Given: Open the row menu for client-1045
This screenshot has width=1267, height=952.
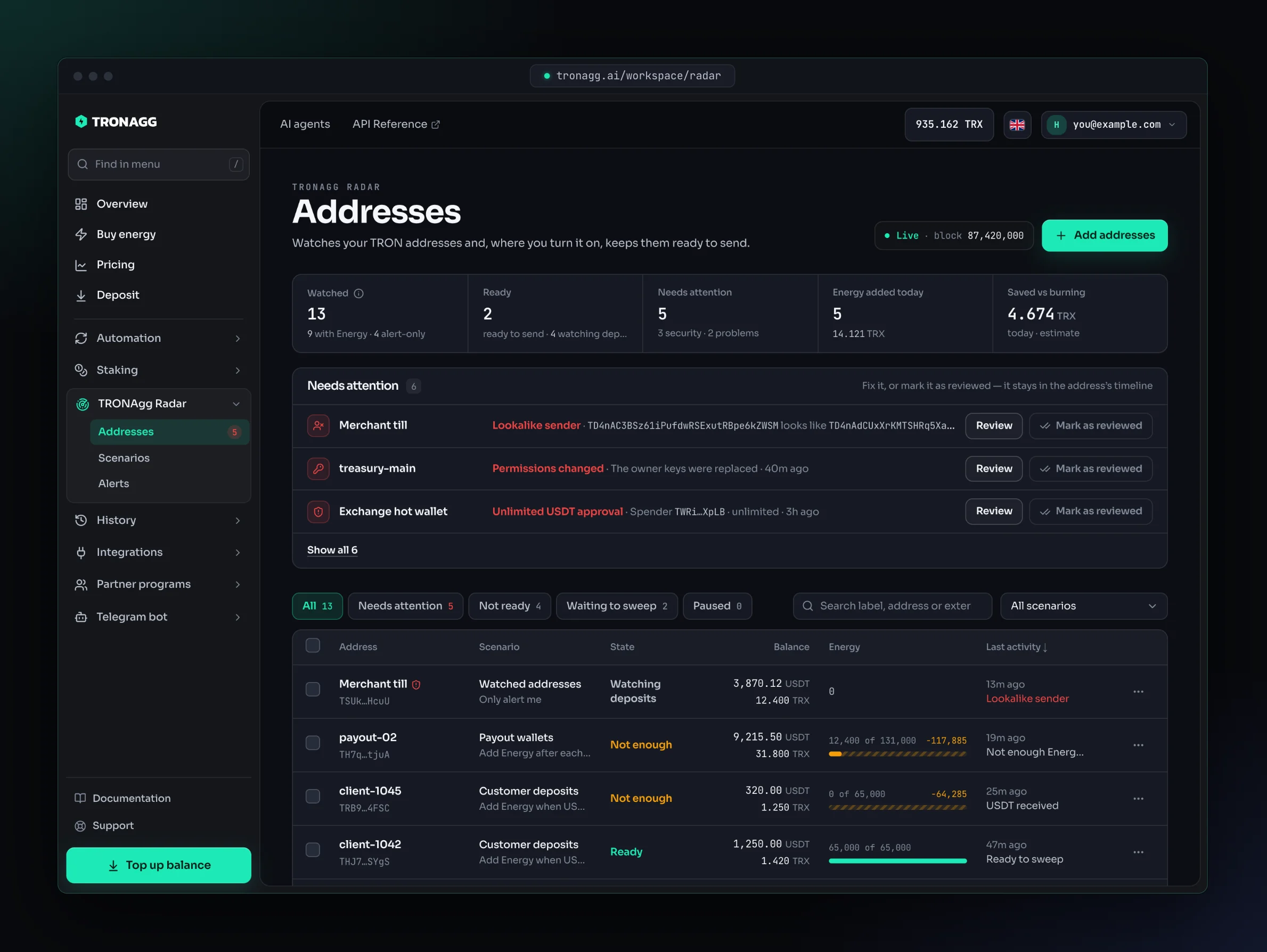Looking at the screenshot, I should pyautogui.click(x=1138, y=798).
